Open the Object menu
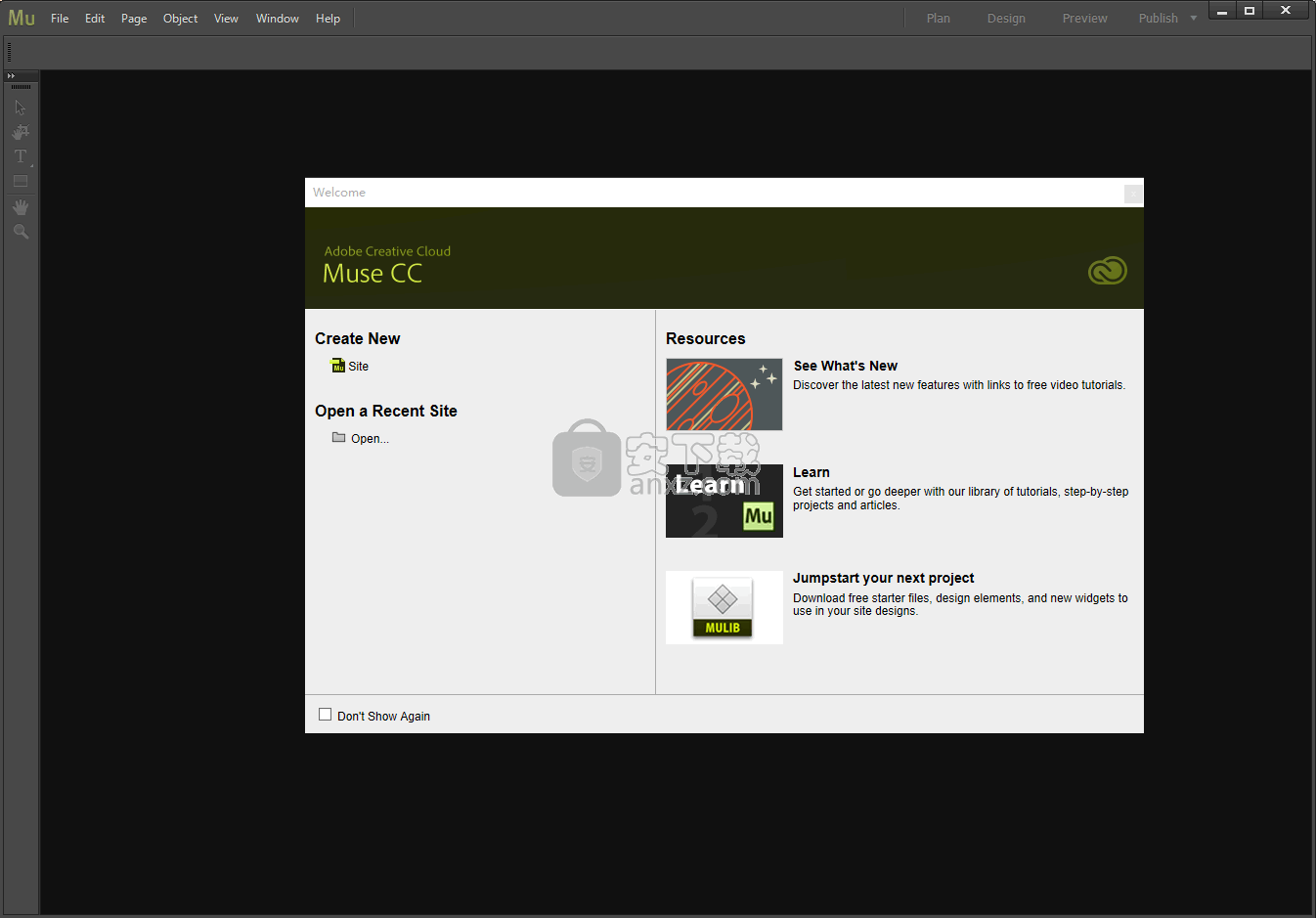The height and width of the screenshot is (918, 1316). (181, 19)
